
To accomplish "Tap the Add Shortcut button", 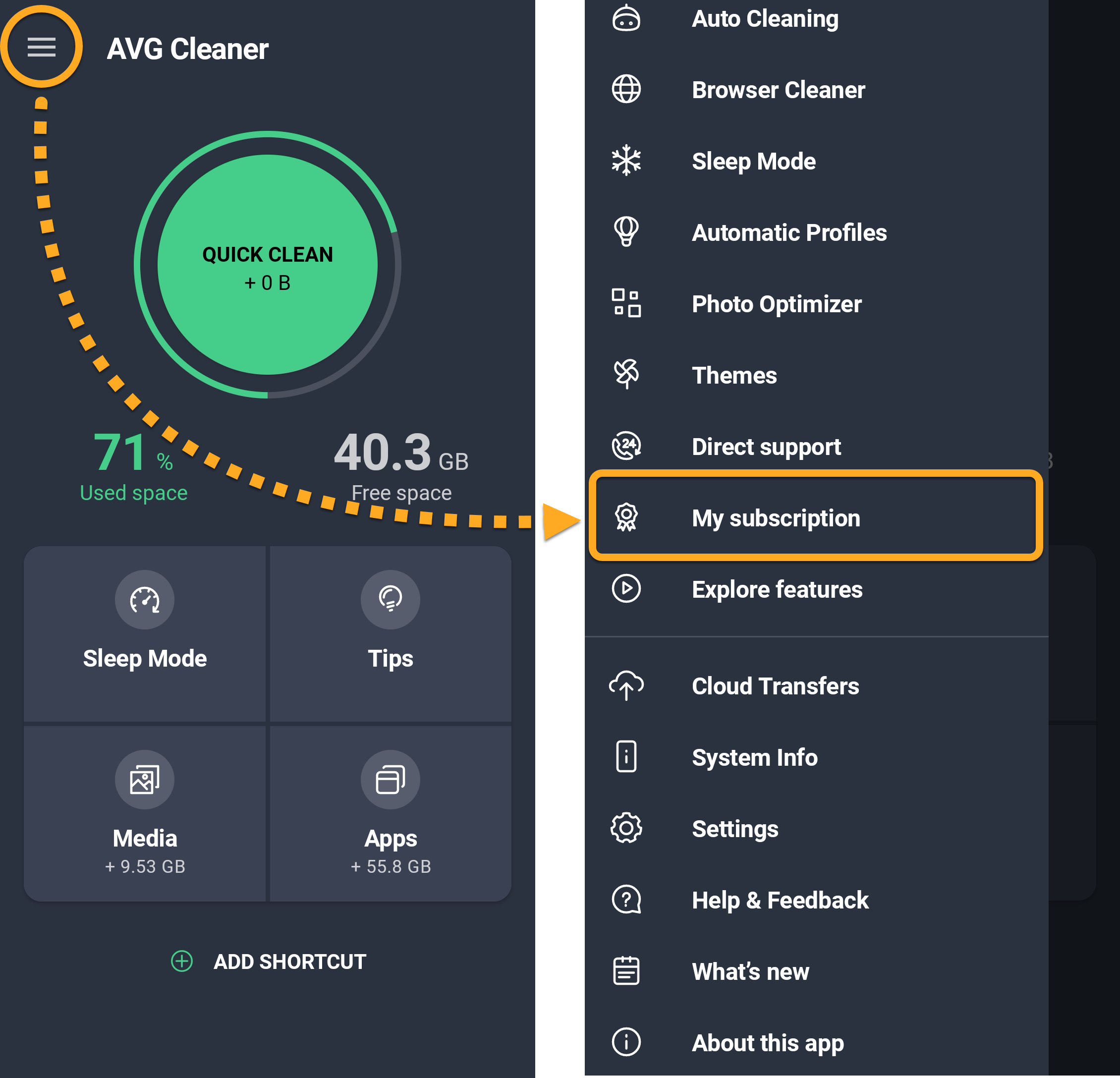I will (x=269, y=962).
